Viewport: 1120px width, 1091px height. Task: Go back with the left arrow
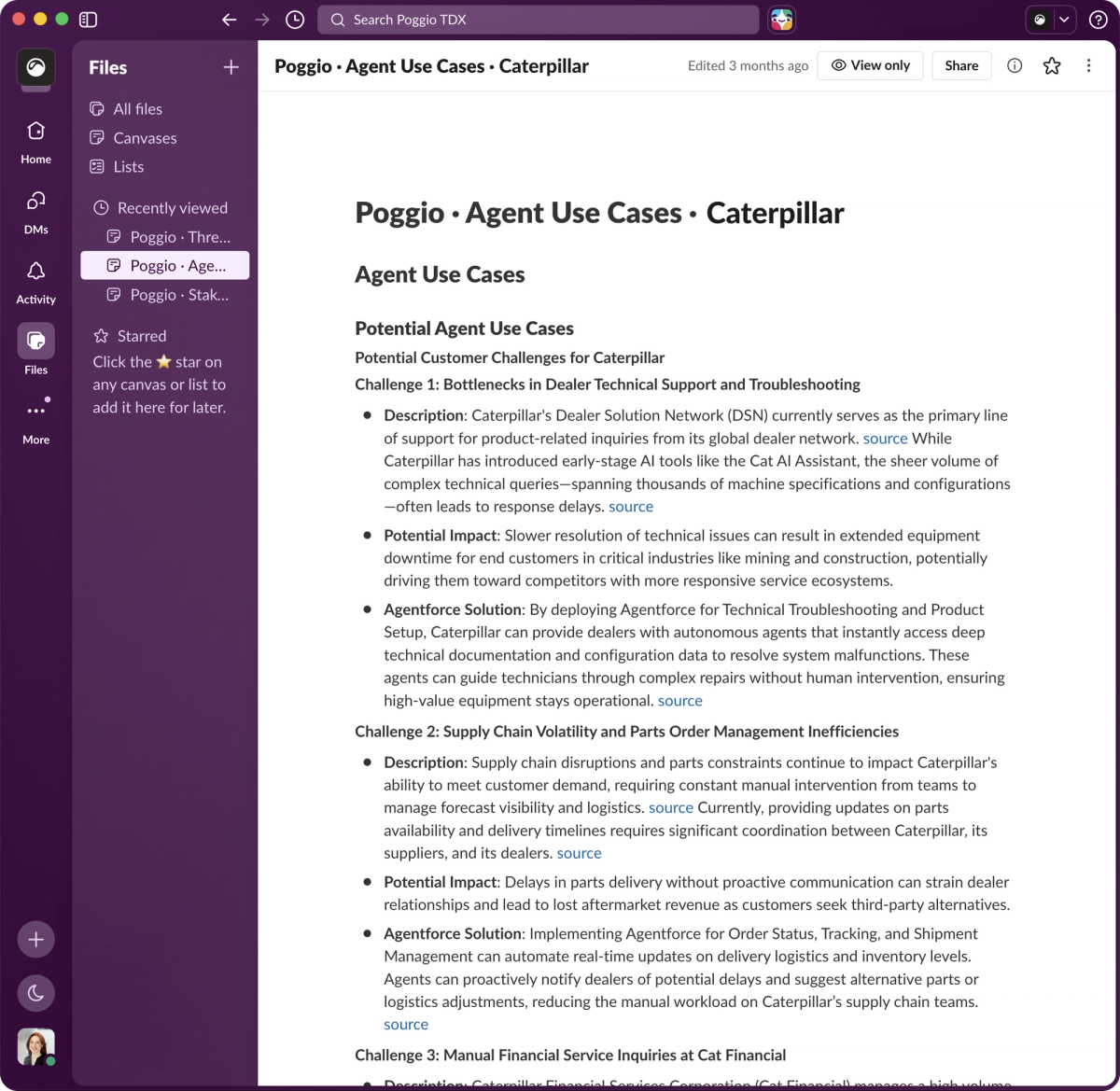click(230, 20)
